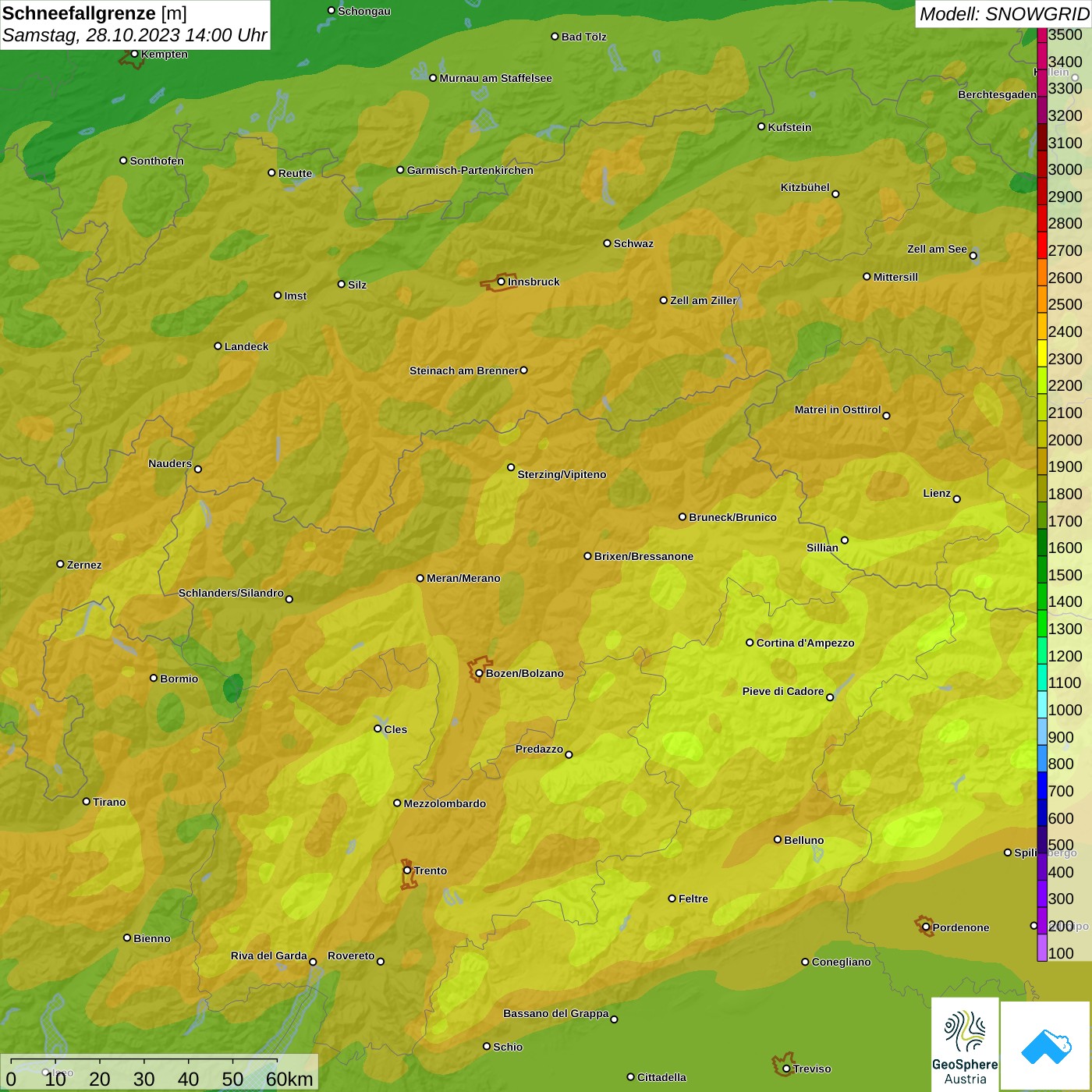Click the Pieve di Cadore label

(x=783, y=691)
